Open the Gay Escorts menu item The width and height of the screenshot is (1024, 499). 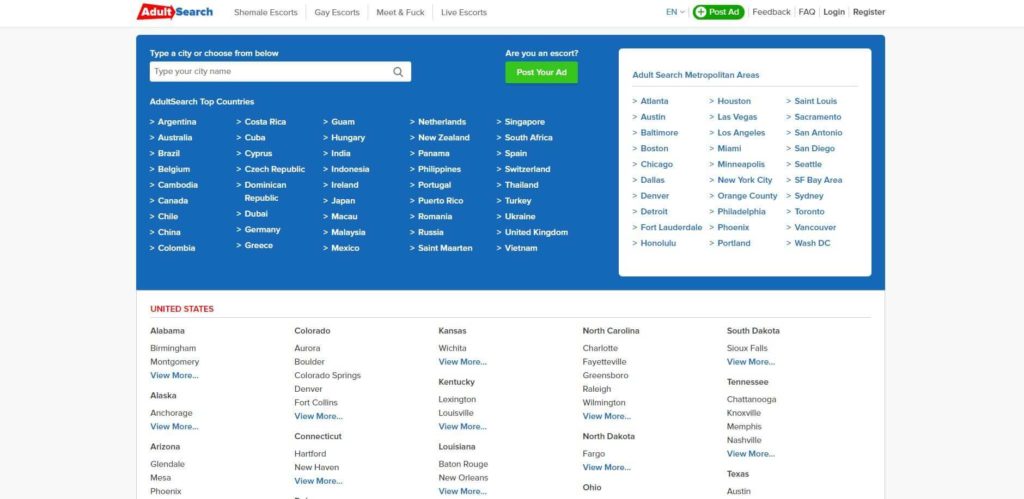click(337, 12)
